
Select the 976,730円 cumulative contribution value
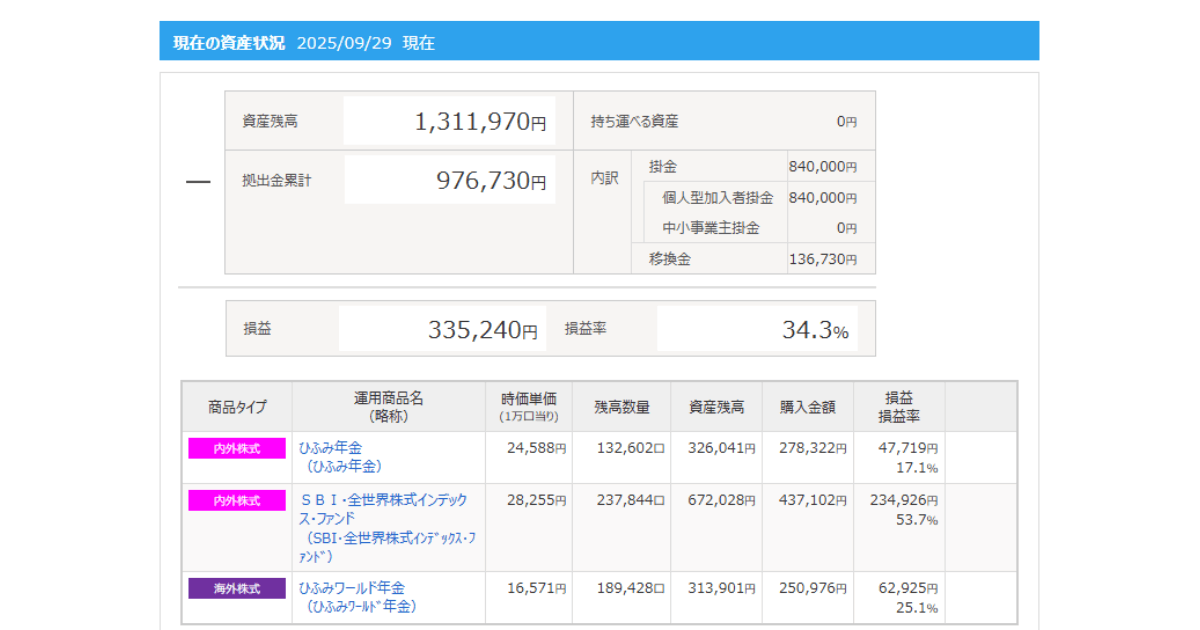[x=490, y=181]
